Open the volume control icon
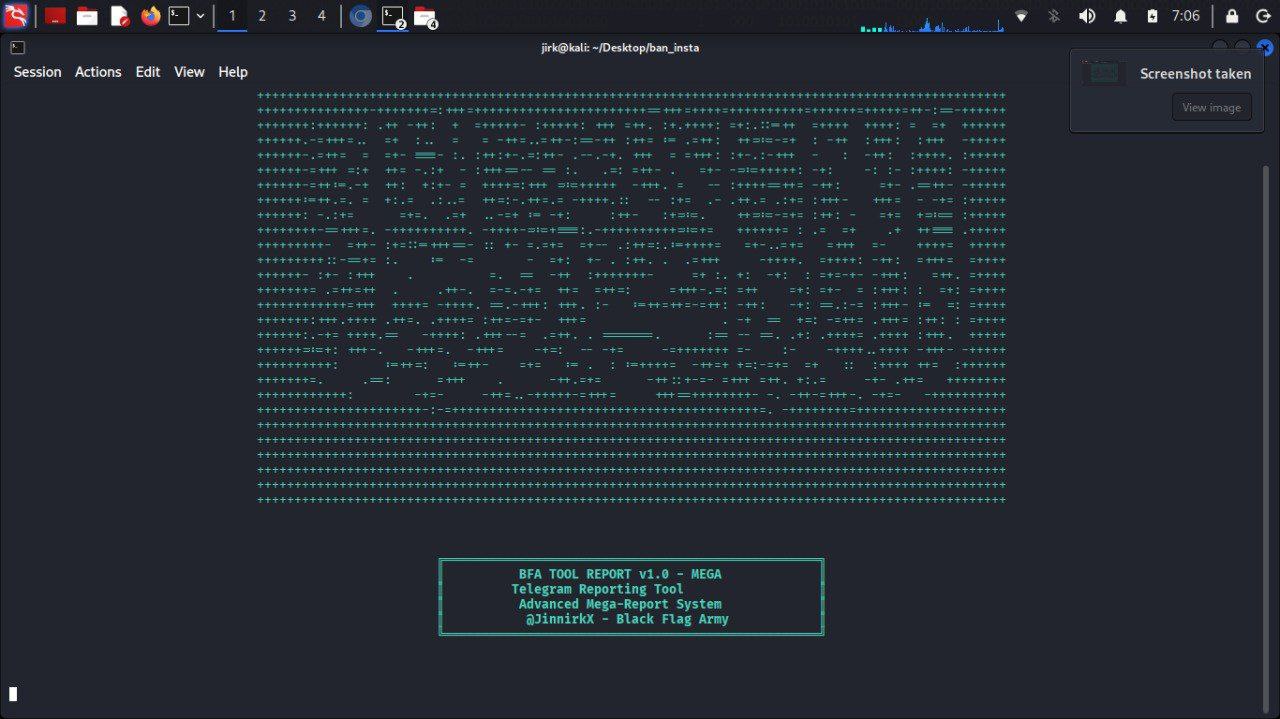Screen dimensions: 1280x719 [x=1087, y=16]
